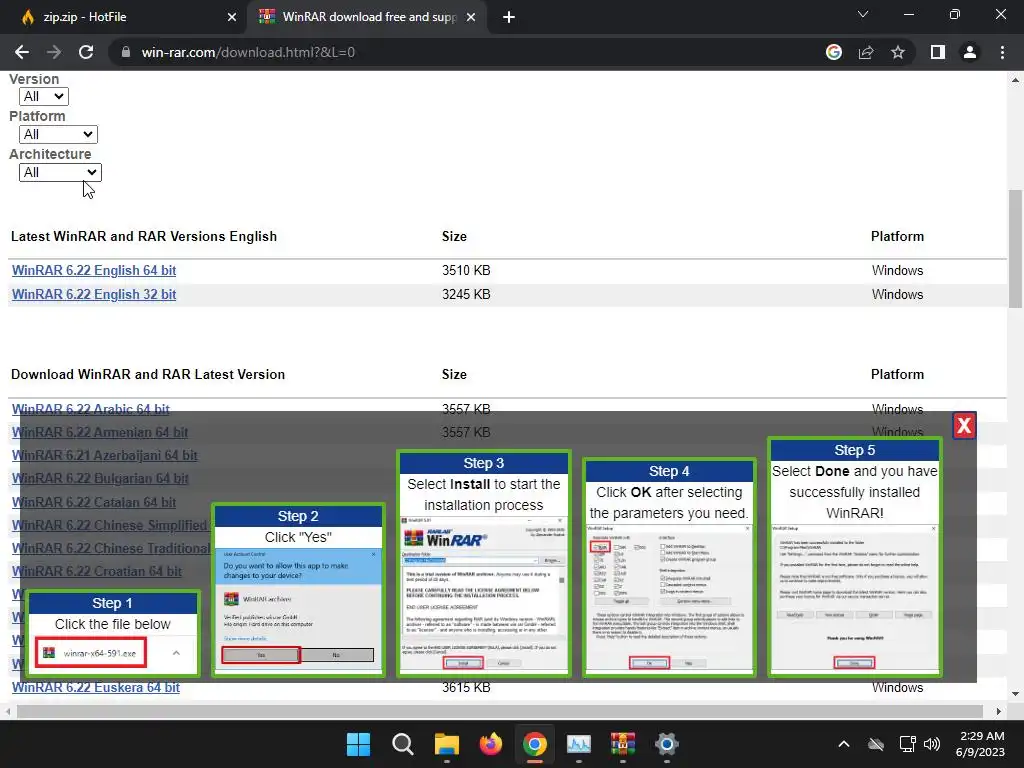Viewport: 1024px width, 768px height.
Task: Show hidden system tray icons
Action: [844, 744]
